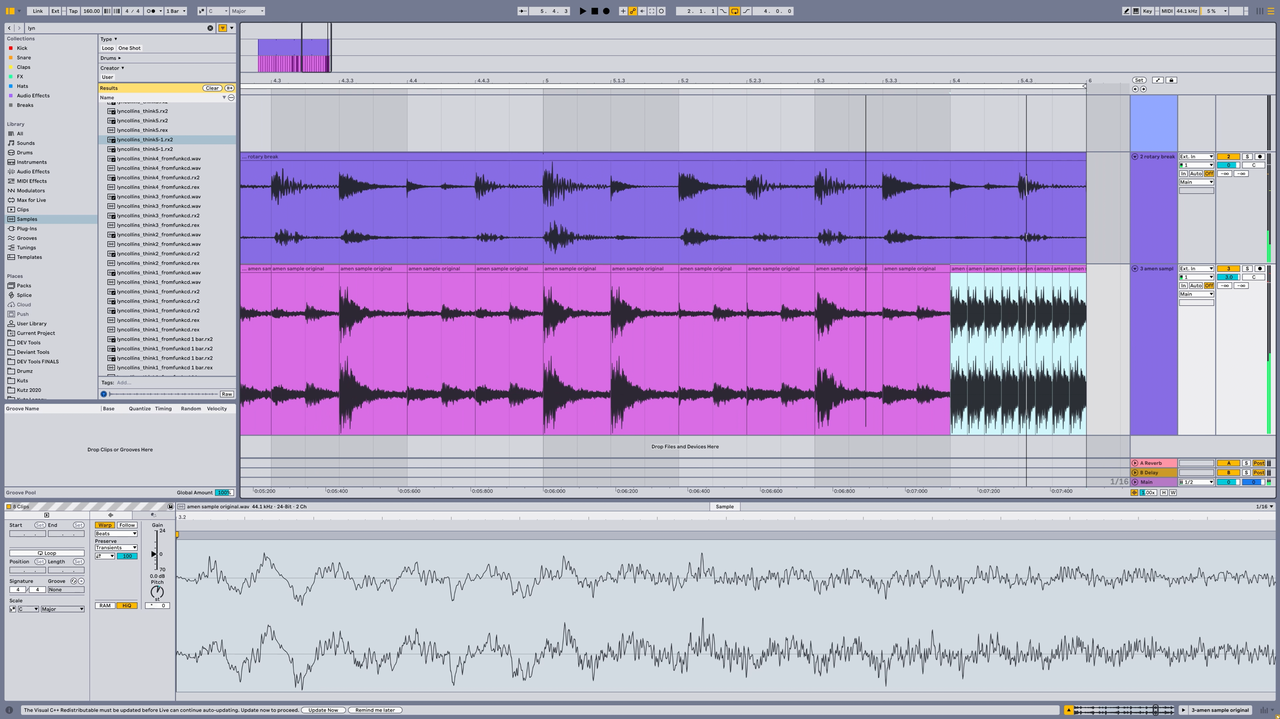Toggle the browser filter icon
1280x719 pixels.
[x=222, y=28]
